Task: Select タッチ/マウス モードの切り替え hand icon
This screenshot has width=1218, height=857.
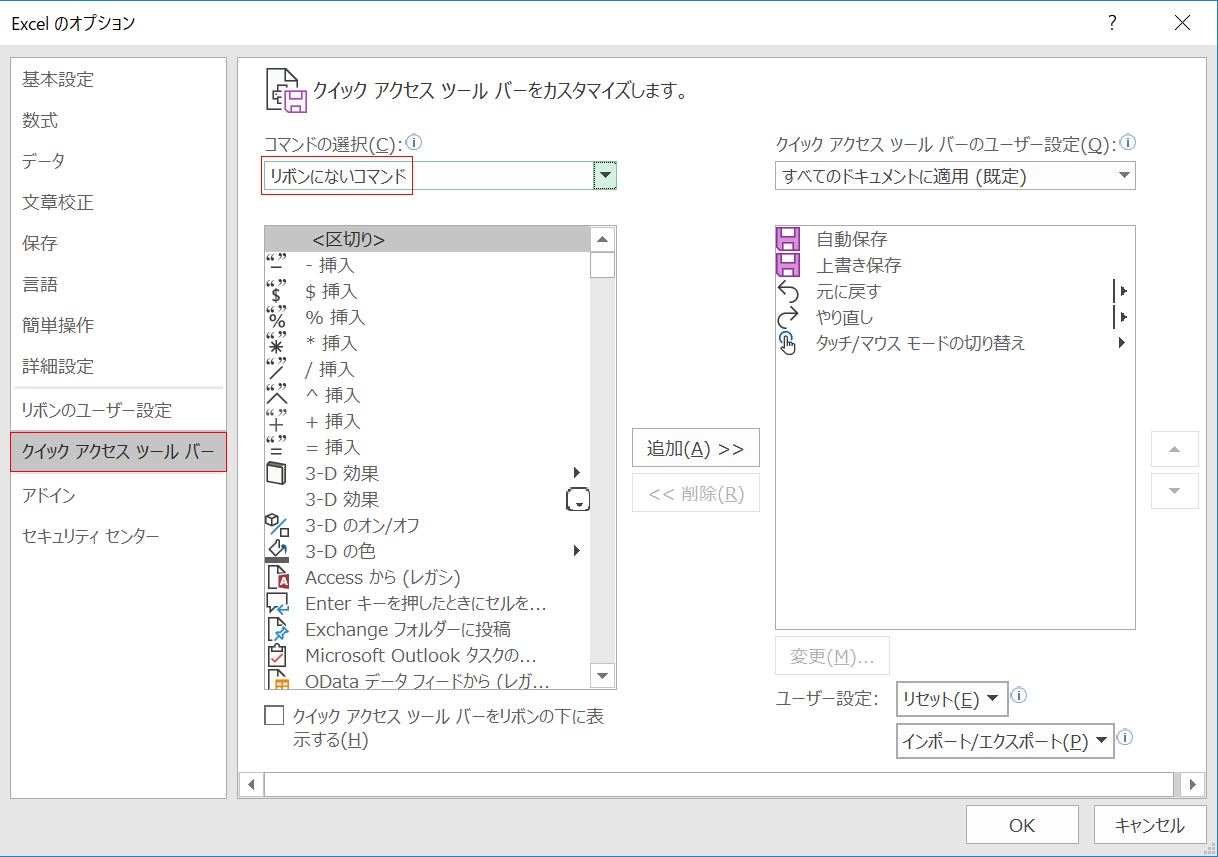Action: (788, 343)
